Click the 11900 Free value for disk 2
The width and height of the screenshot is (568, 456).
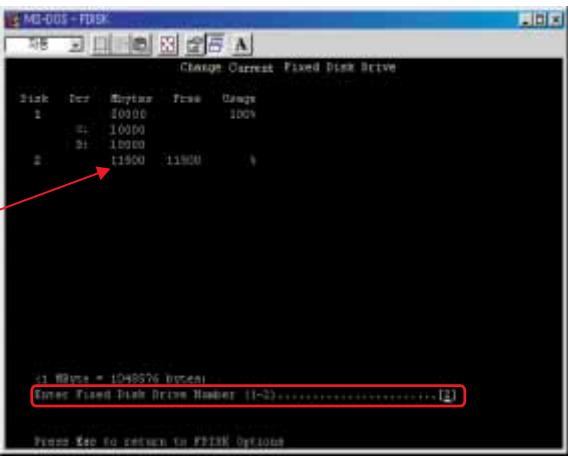point(183,160)
